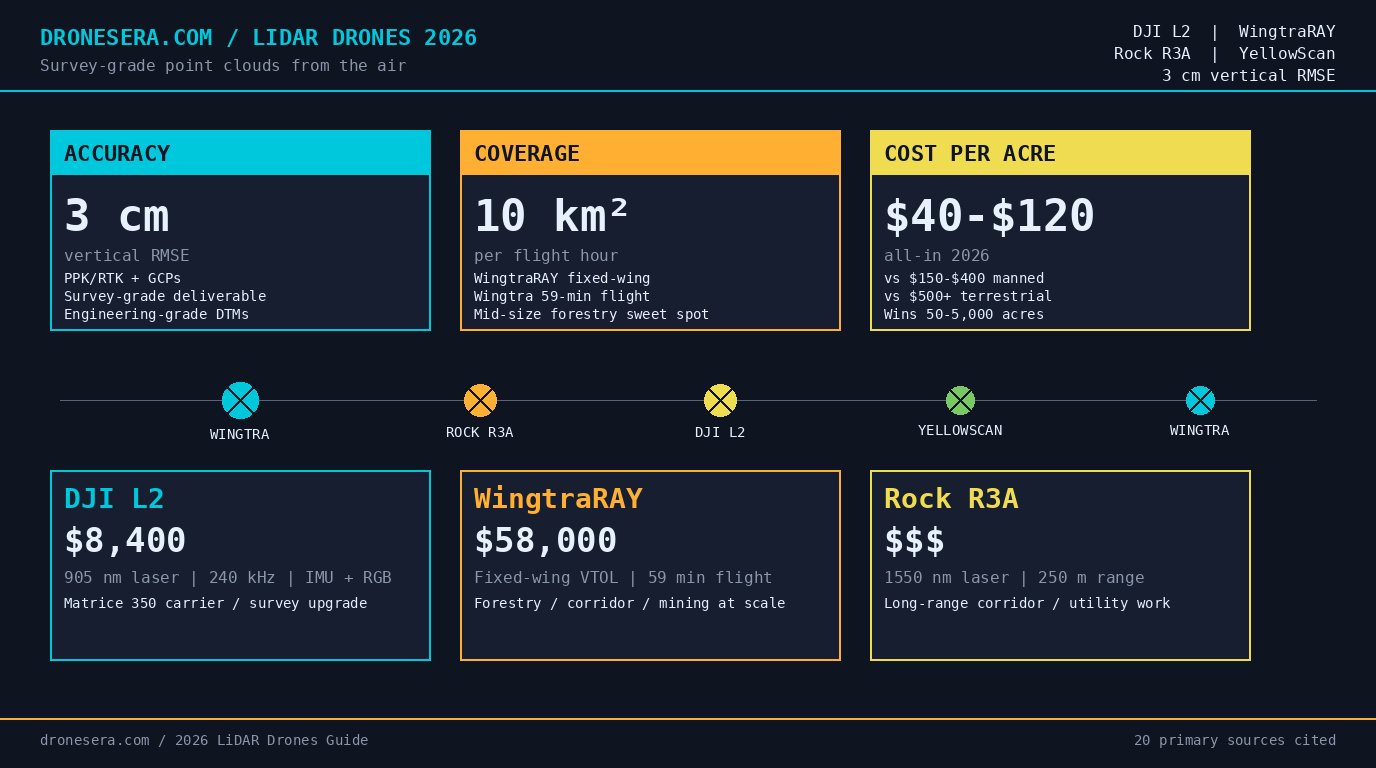Click 'per flight hour' caption
Screen dimensions: 1376x768
(546, 256)
